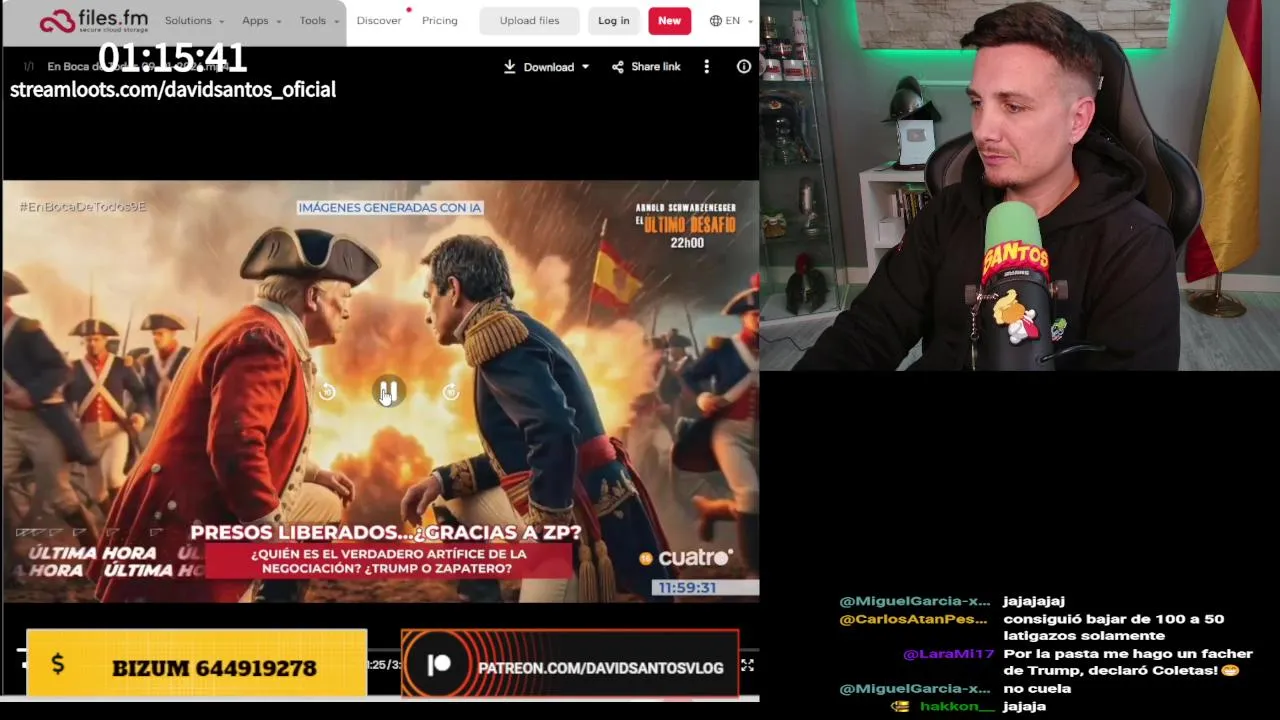This screenshot has width=1280, height=720.
Task: Click the 'PATREON.COM/DAVIDSANTOSVLOG' text
Action: 601,668
